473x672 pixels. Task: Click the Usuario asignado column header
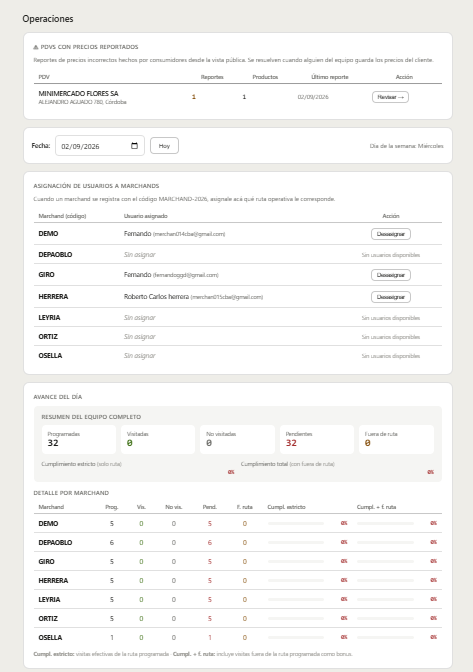pyautogui.click(x=146, y=216)
